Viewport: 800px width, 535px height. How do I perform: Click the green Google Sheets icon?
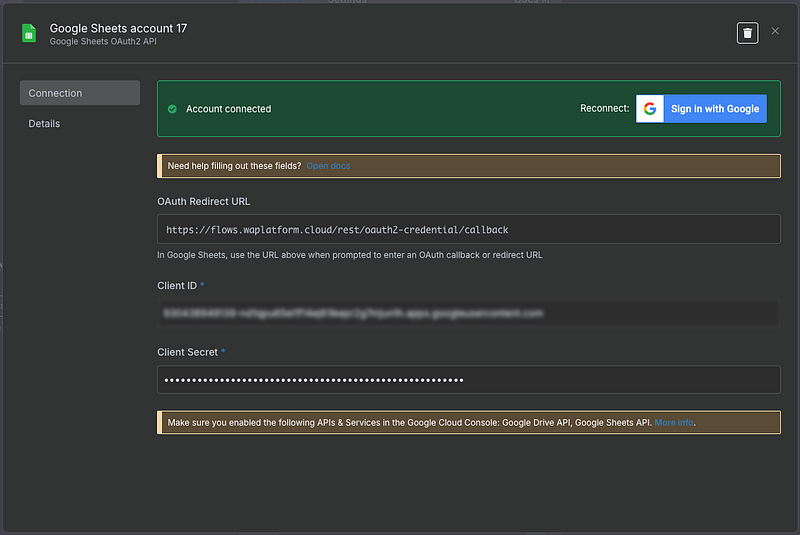[x=30, y=33]
